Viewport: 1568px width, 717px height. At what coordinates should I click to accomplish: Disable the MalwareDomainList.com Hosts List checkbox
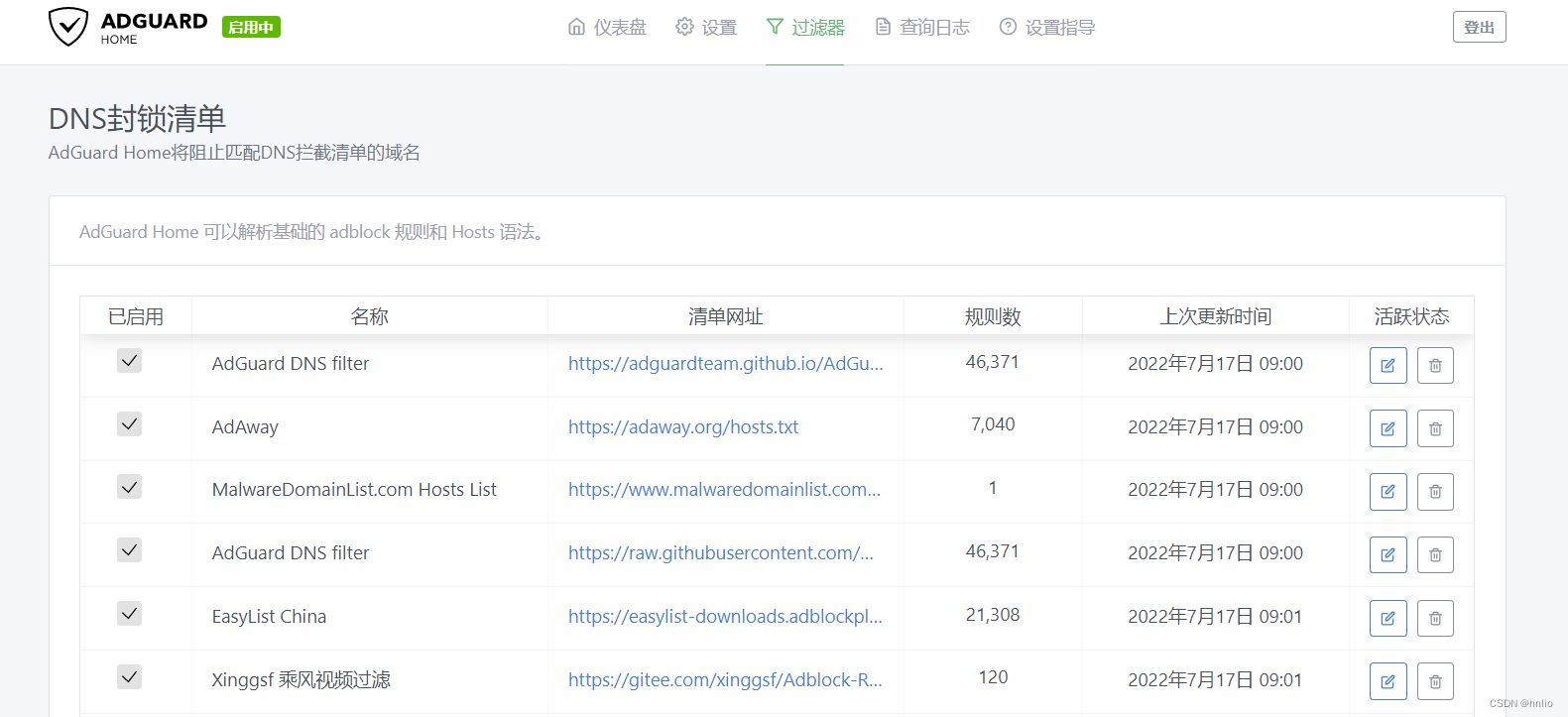tap(129, 487)
